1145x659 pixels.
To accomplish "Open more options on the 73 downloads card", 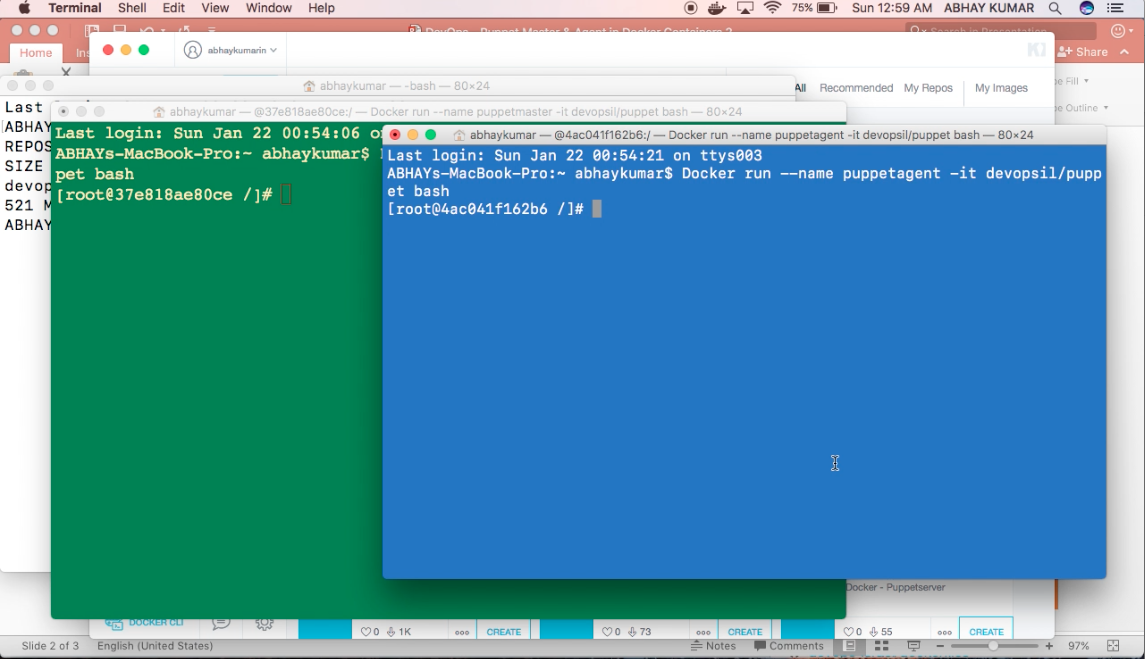I will [702, 633].
